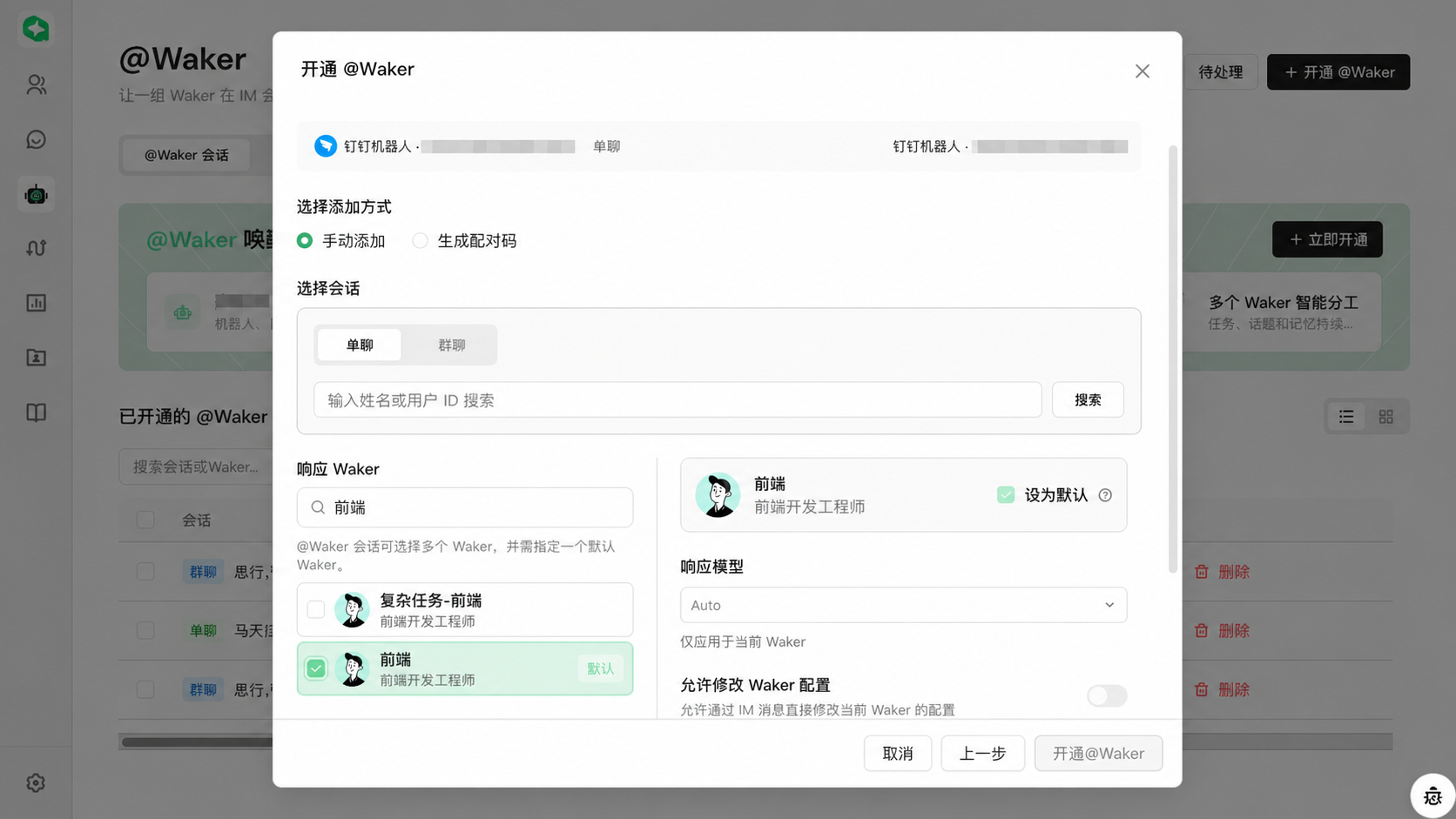
Task: Select the 手动添加 radio option
Action: [x=305, y=241]
